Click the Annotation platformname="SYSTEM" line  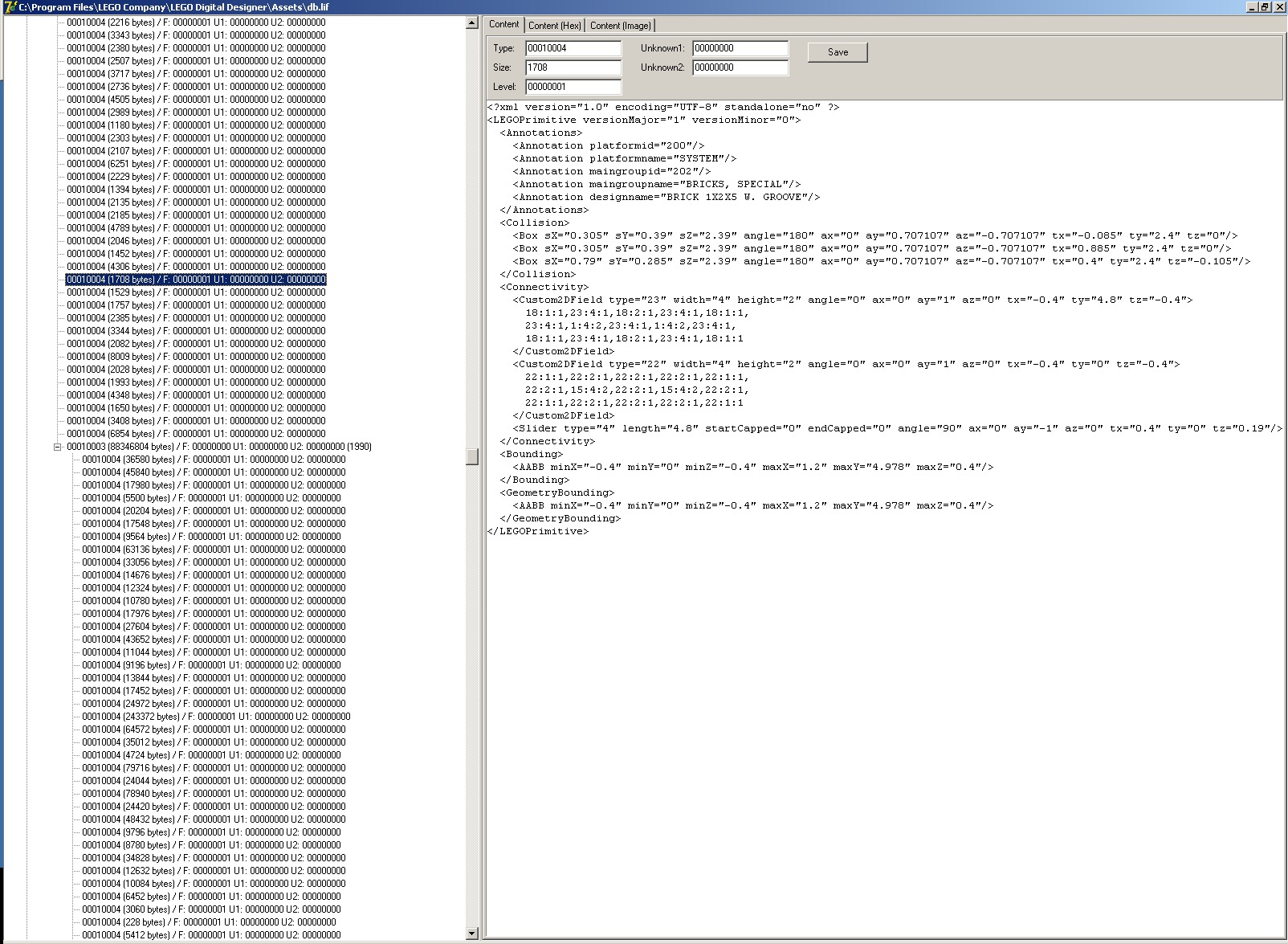625,158
